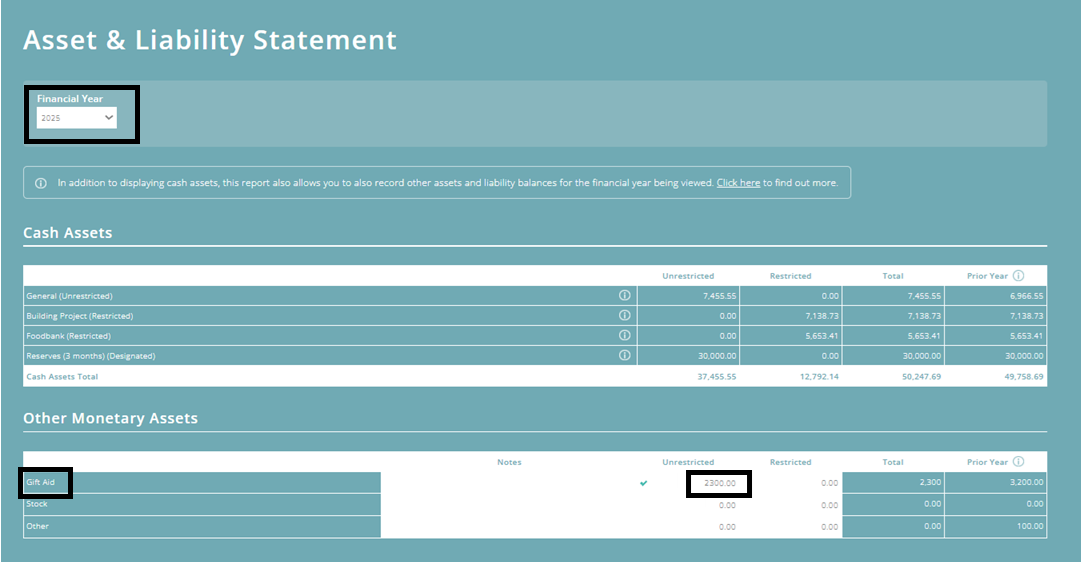Viewport: 1081px width, 562px height.
Task: Click Other prior year value 100.00
Action: [x=1030, y=526]
